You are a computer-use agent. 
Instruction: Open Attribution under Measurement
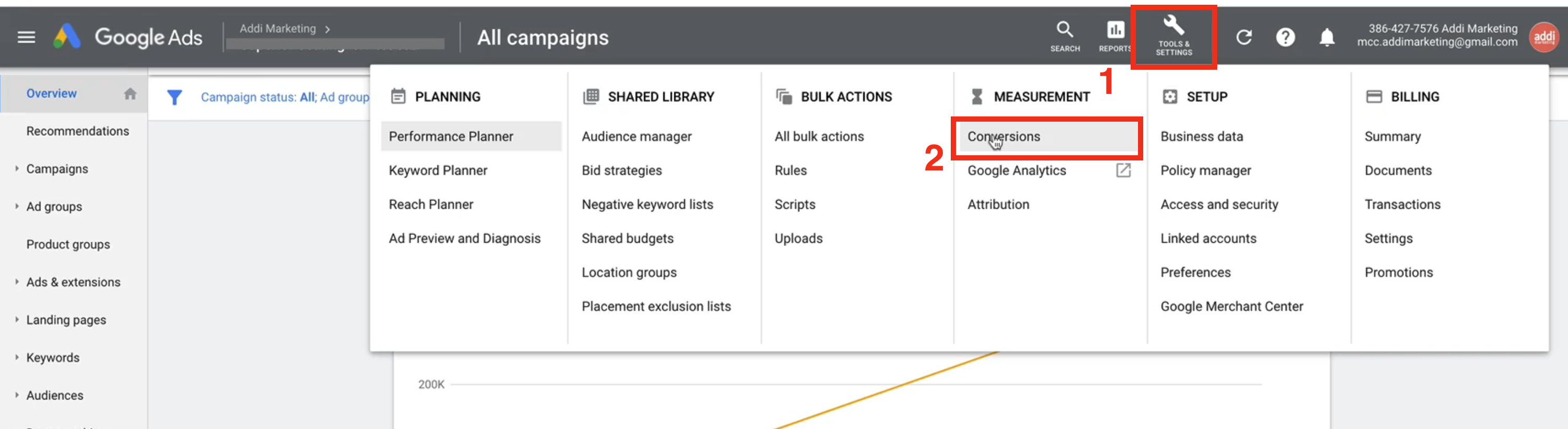(x=998, y=205)
